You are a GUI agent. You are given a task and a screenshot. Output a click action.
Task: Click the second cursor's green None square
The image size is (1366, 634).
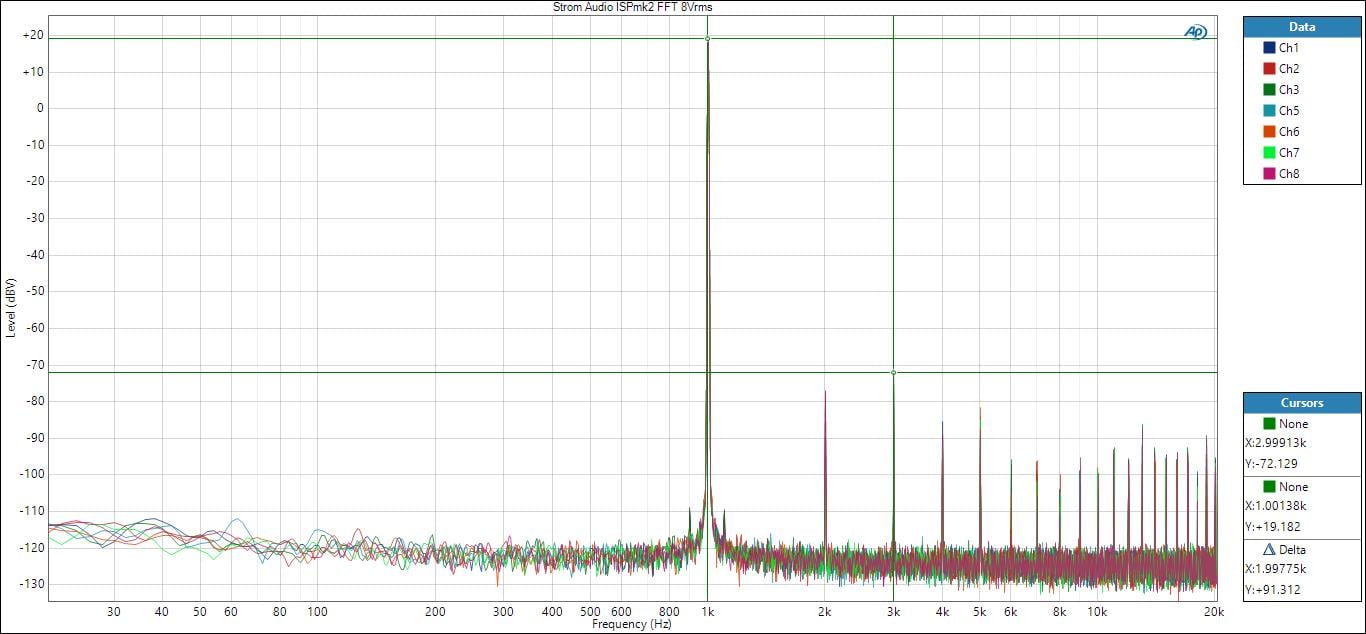(x=1269, y=486)
